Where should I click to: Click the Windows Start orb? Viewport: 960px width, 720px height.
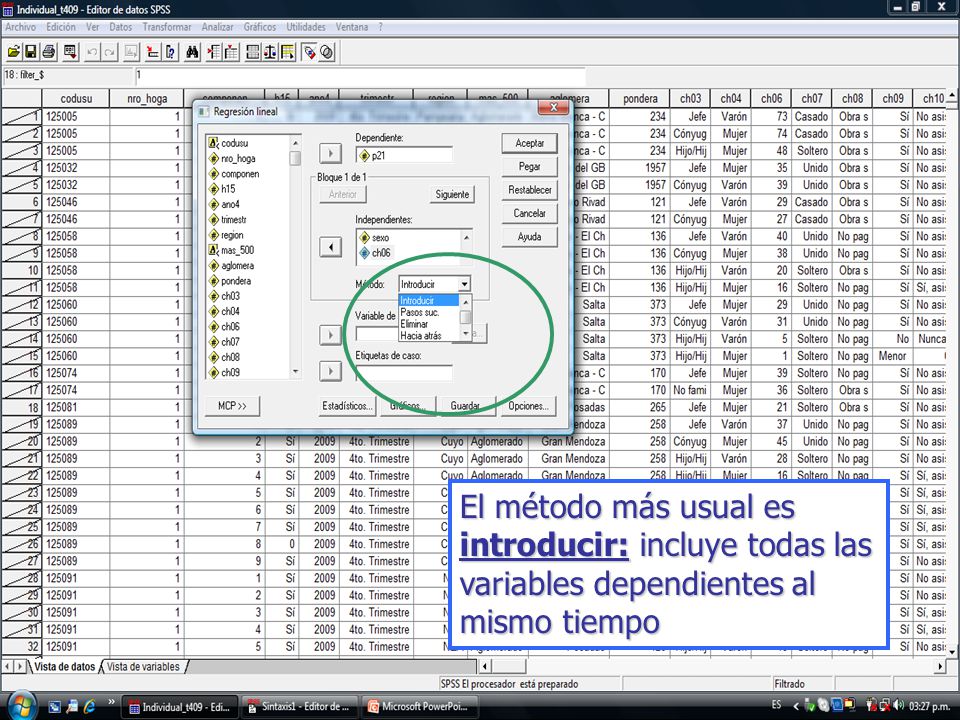[x=21, y=705]
